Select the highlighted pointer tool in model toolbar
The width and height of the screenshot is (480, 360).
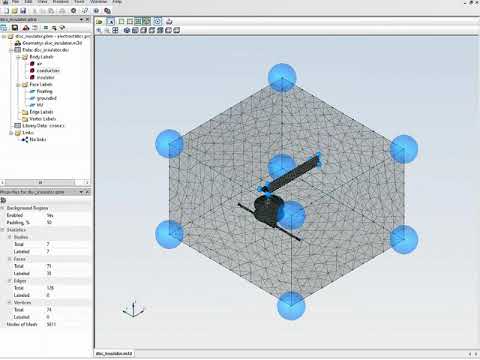tap(111, 22)
